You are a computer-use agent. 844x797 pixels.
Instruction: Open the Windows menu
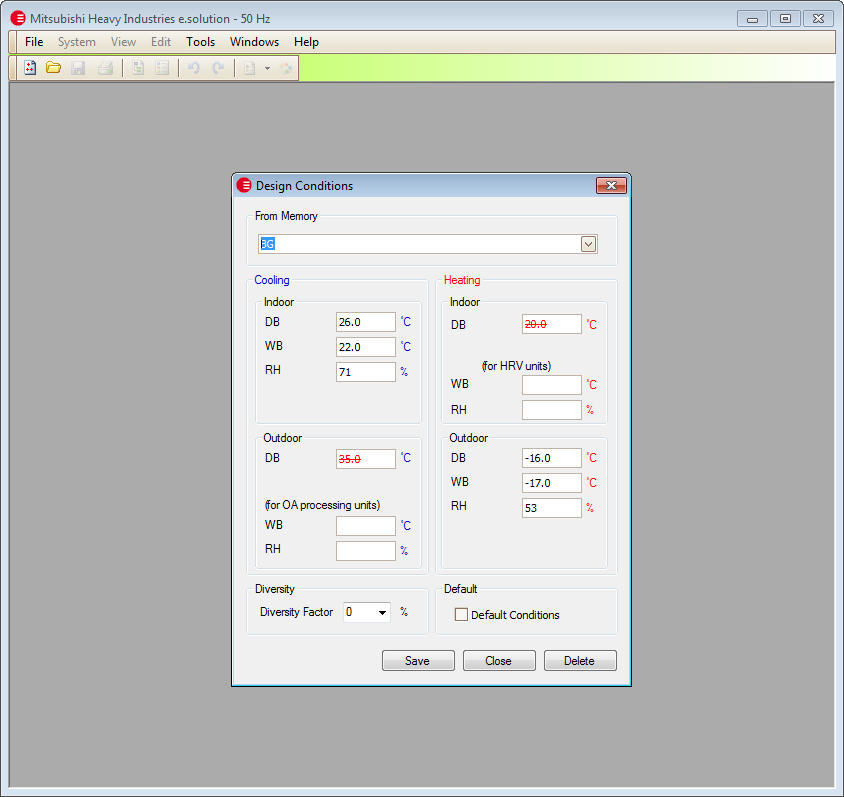(x=254, y=42)
